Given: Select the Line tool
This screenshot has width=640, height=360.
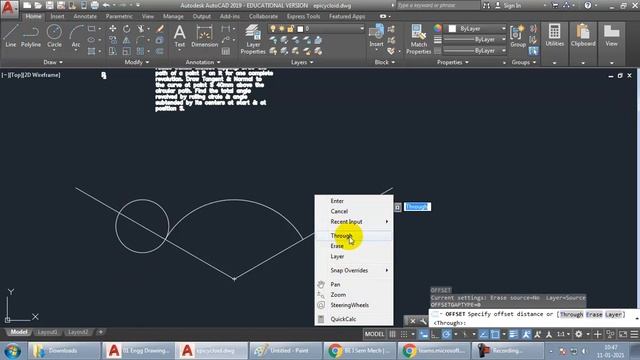Looking at the screenshot, I should tap(11, 36).
